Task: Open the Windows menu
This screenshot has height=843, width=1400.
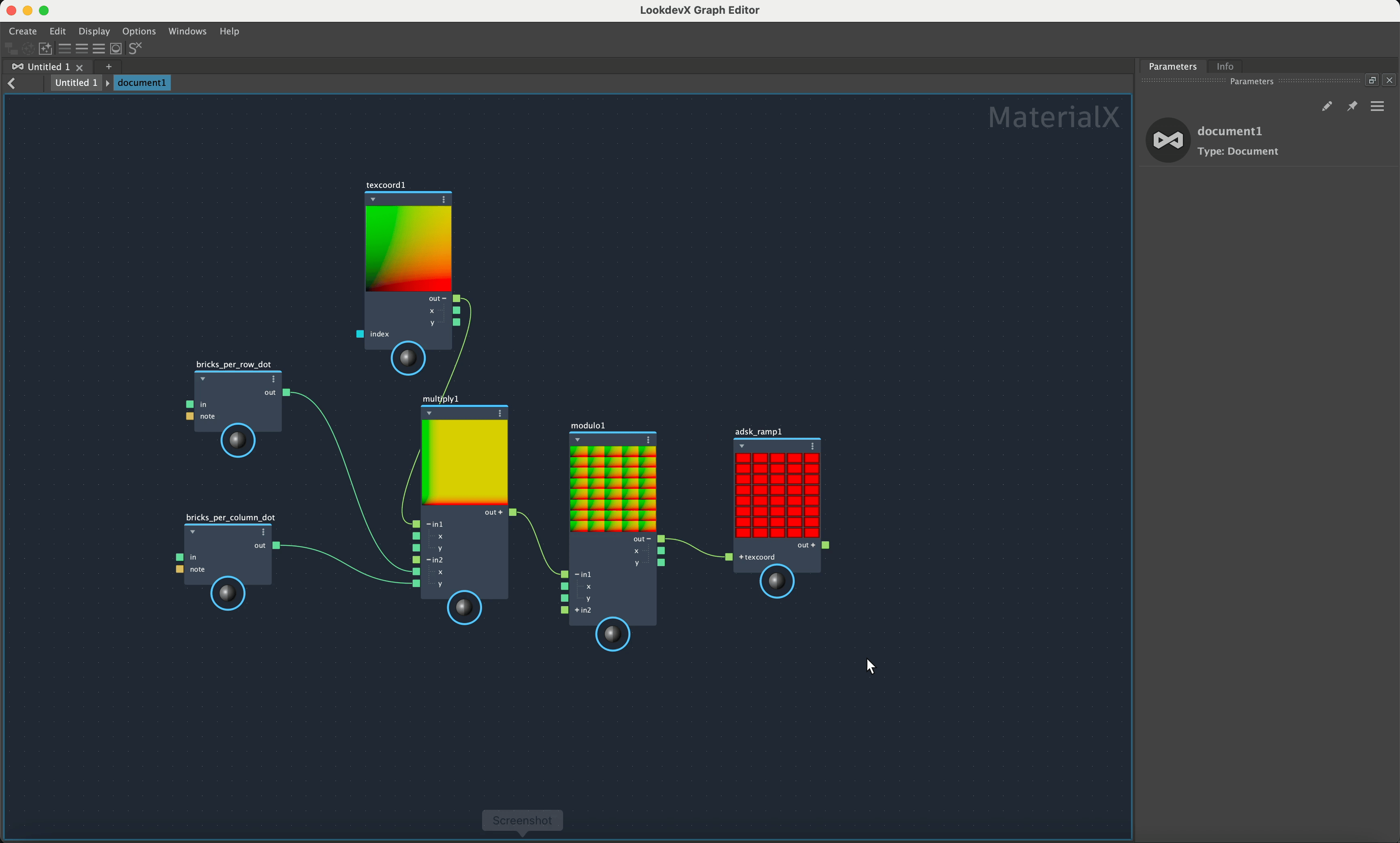Action: [188, 31]
